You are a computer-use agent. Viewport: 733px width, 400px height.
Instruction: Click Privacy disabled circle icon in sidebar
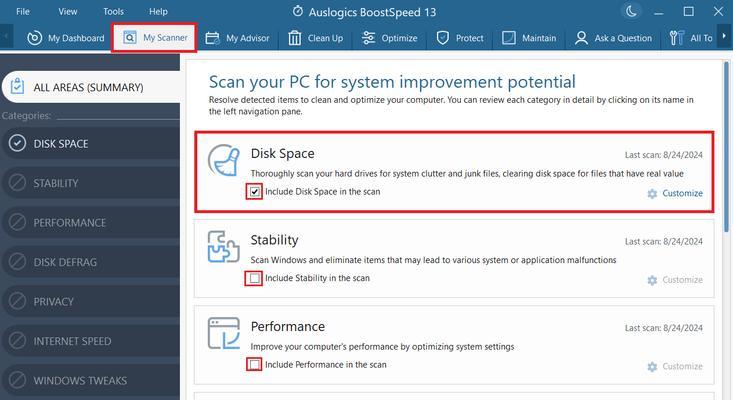[17, 301]
